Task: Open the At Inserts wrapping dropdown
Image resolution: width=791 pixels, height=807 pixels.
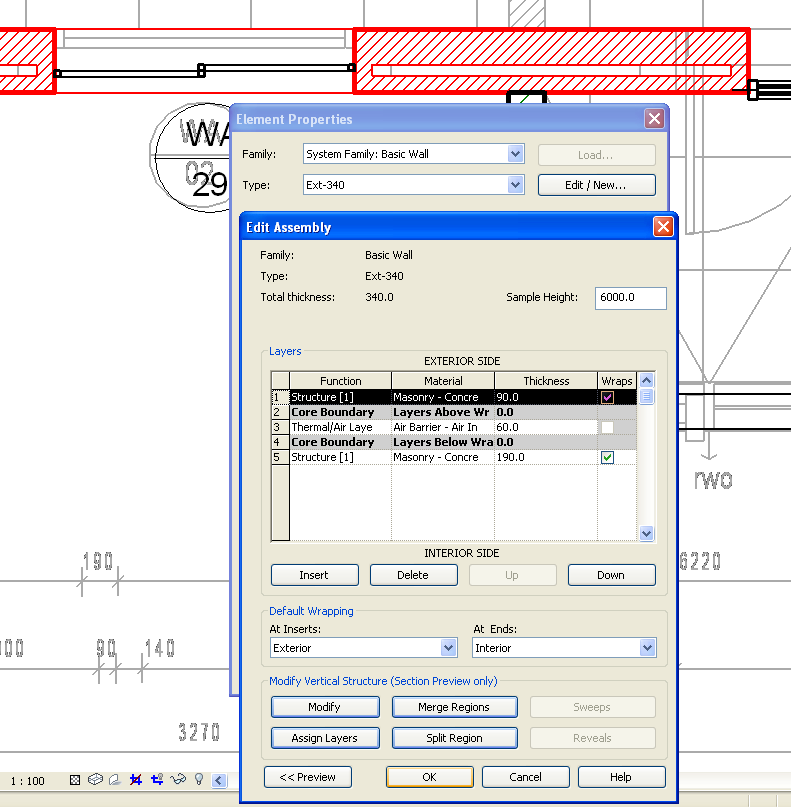Action: click(x=448, y=647)
